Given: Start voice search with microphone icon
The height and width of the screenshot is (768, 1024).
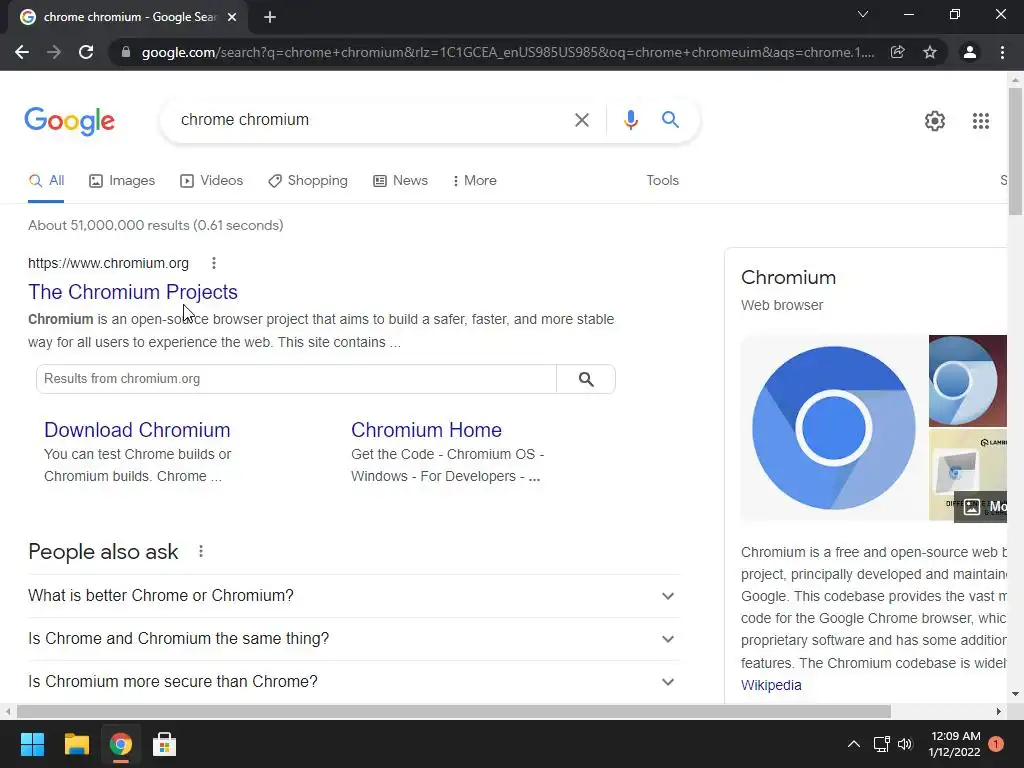Looking at the screenshot, I should point(630,120).
